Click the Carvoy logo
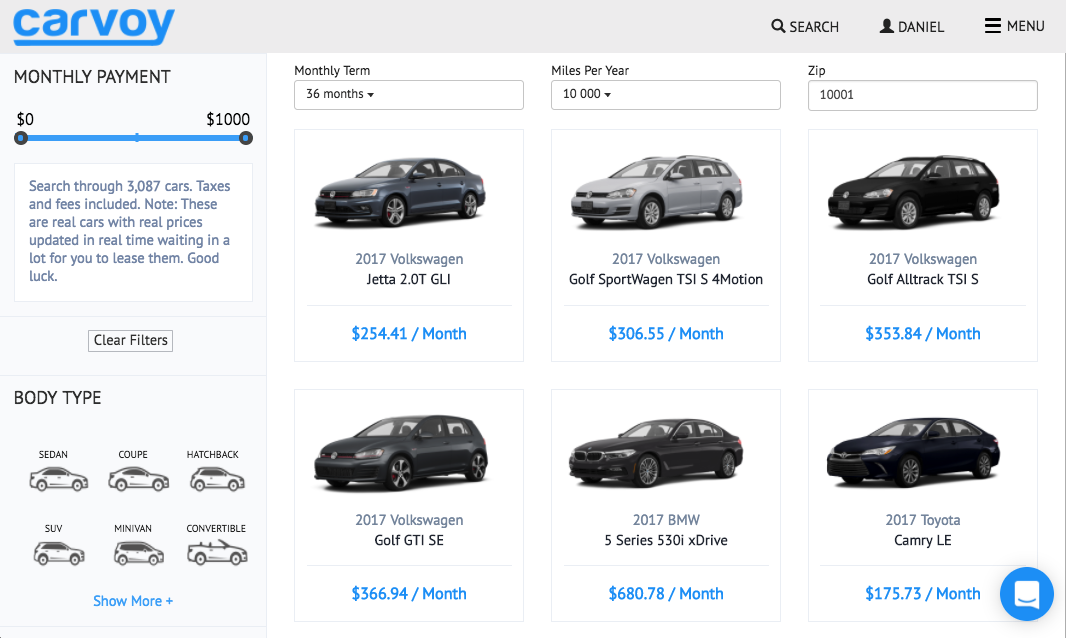Screen dimensions: 1066x638 pos(92,26)
